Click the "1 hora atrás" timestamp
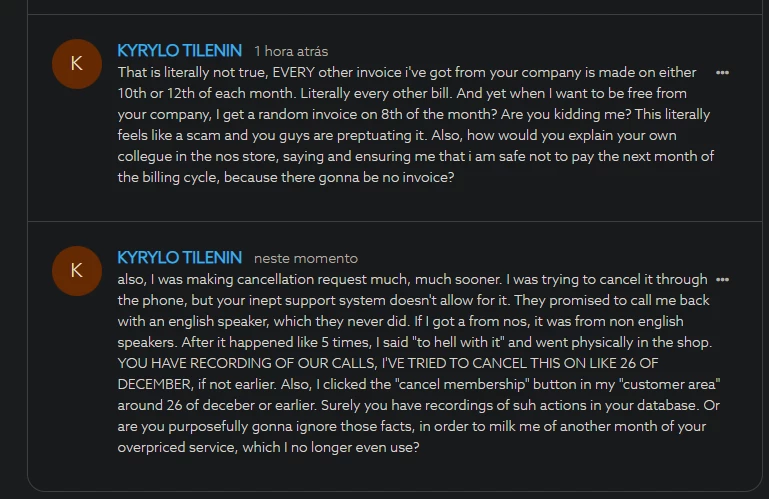 pyautogui.click(x=291, y=51)
